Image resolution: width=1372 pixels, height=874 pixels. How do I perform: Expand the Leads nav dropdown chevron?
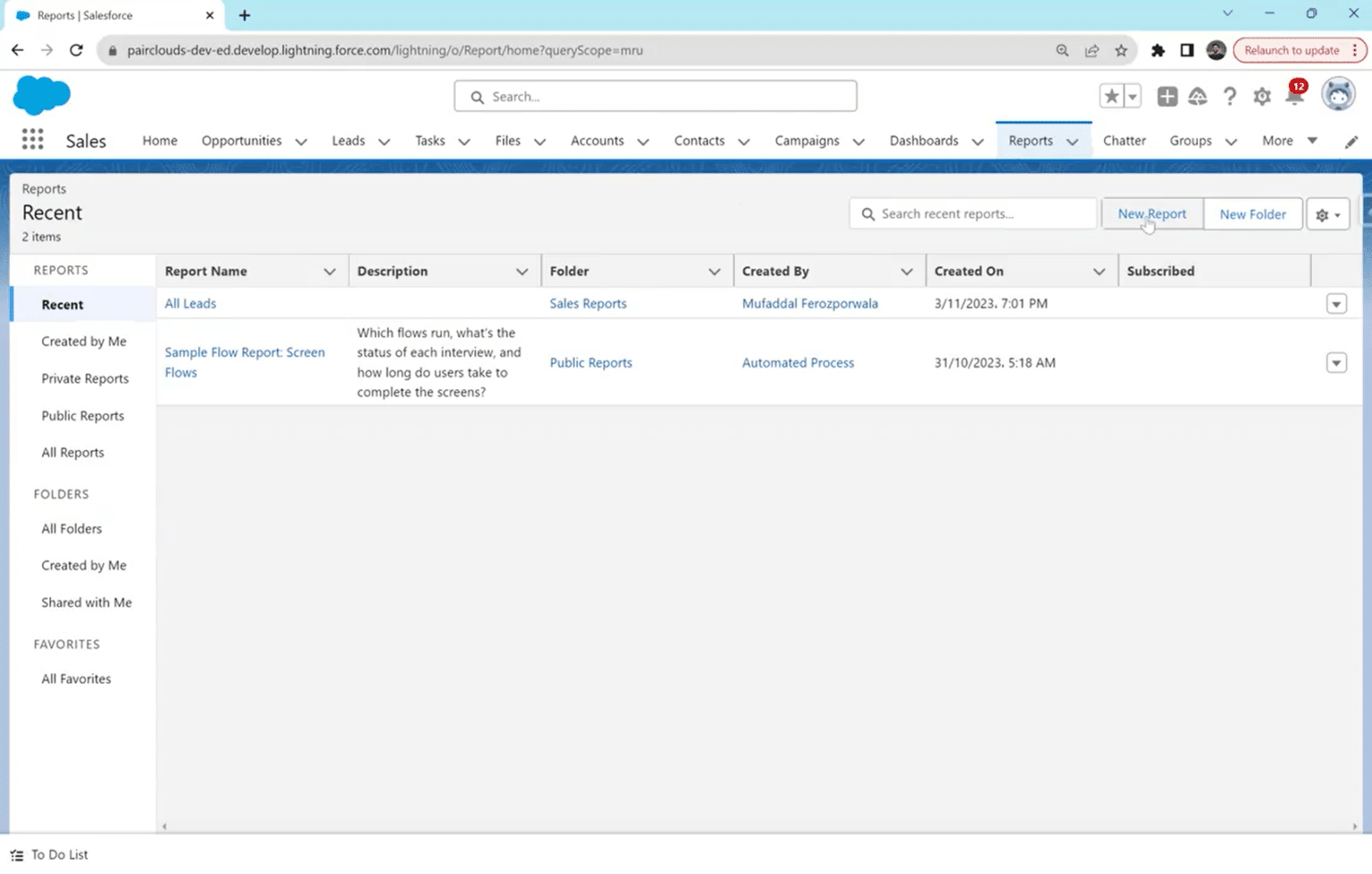point(384,141)
